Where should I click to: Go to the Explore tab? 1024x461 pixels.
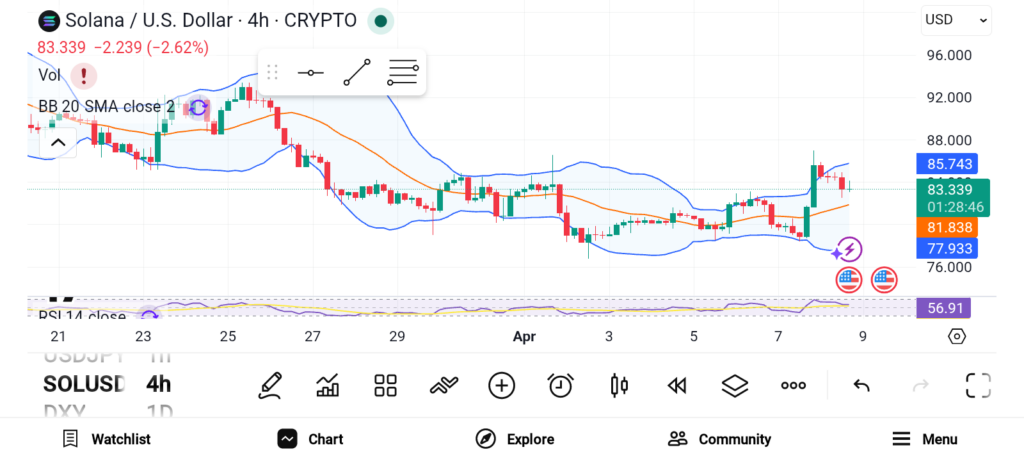pyautogui.click(x=515, y=439)
